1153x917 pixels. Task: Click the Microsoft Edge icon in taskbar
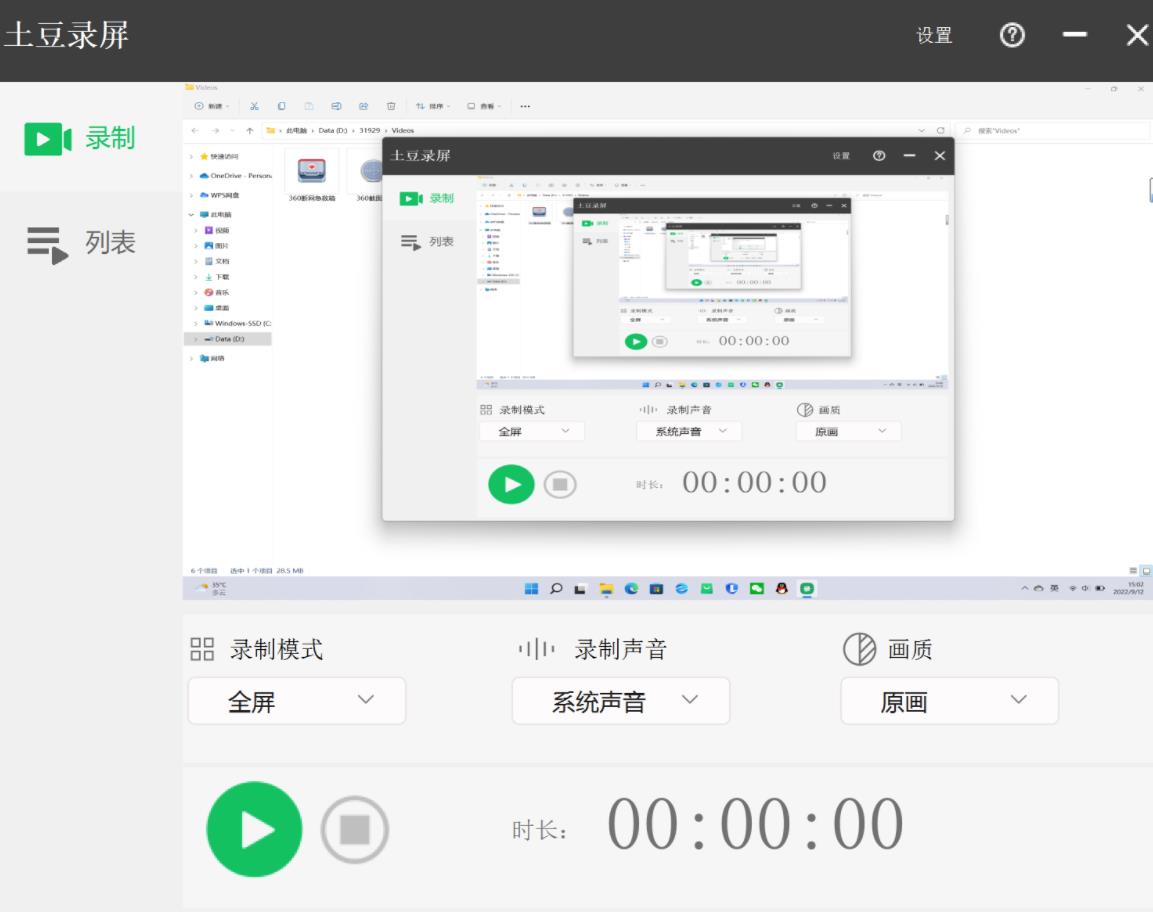coord(631,588)
